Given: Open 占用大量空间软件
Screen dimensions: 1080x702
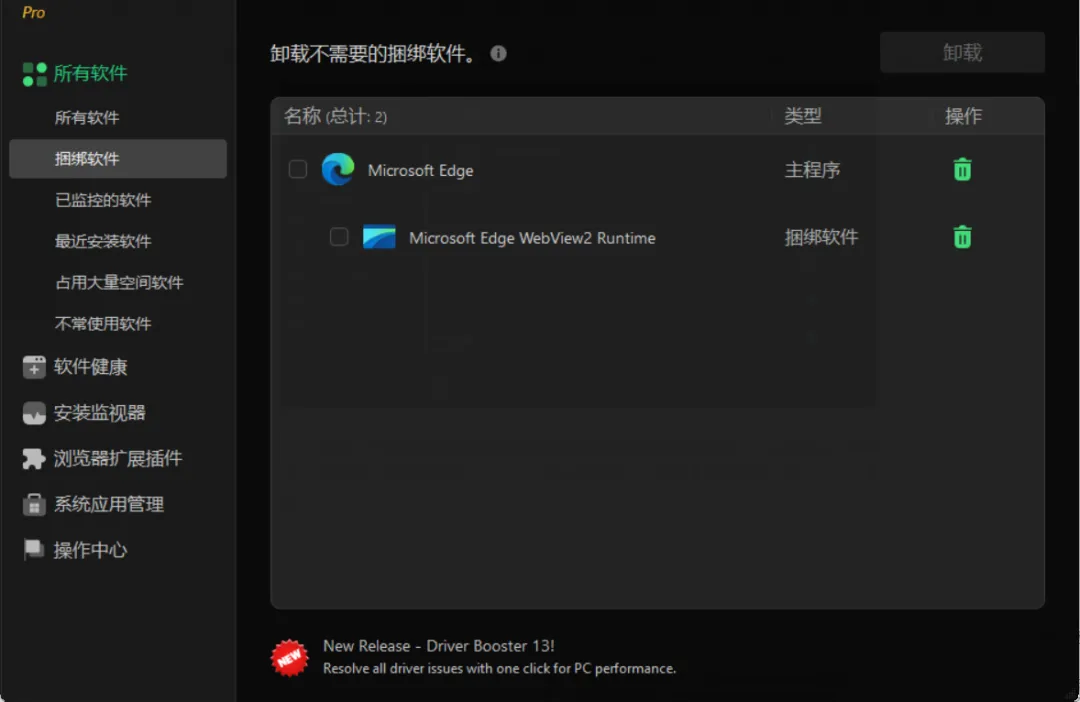Looking at the screenshot, I should 118,283.
